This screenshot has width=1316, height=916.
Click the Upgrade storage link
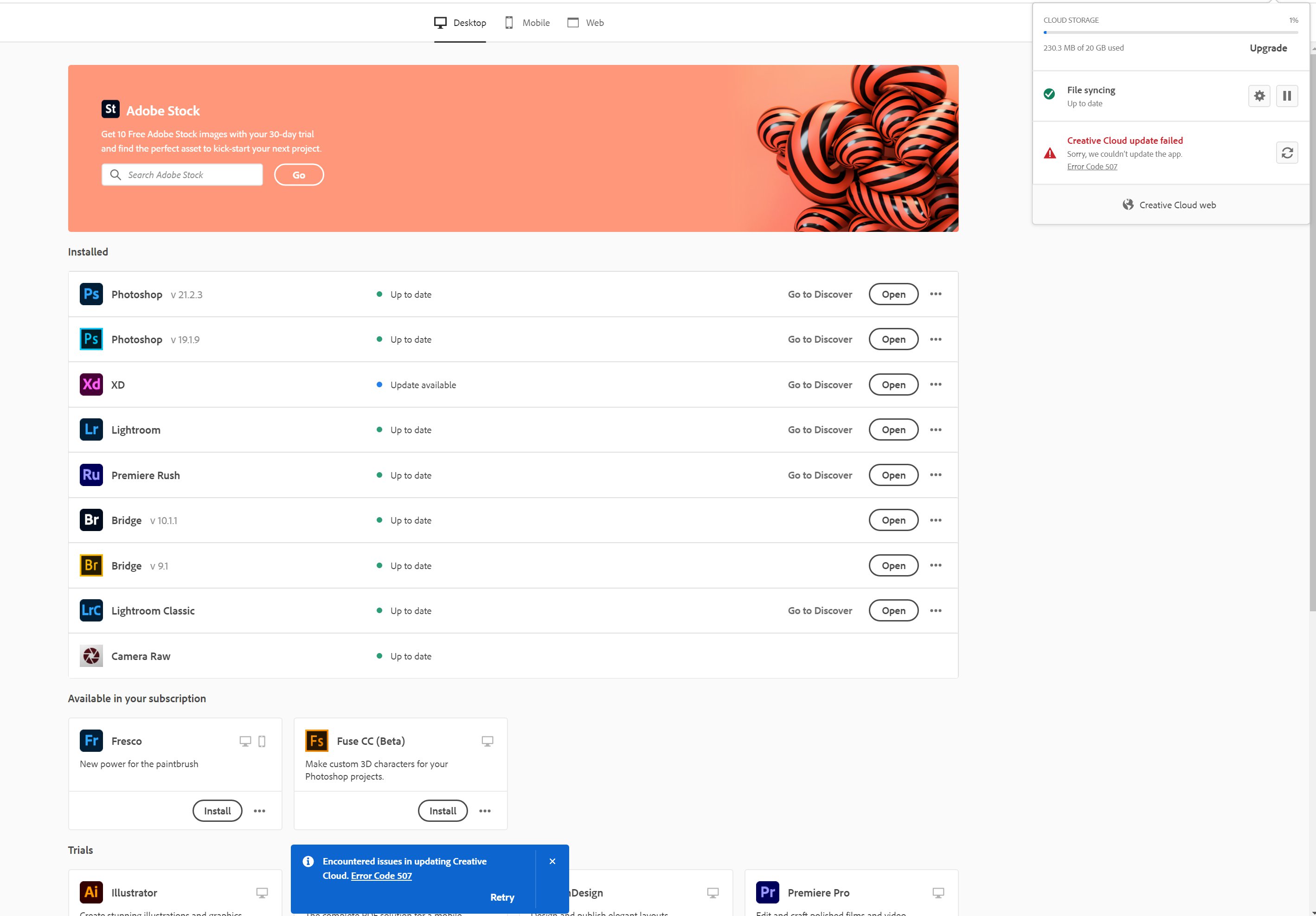coord(1267,48)
